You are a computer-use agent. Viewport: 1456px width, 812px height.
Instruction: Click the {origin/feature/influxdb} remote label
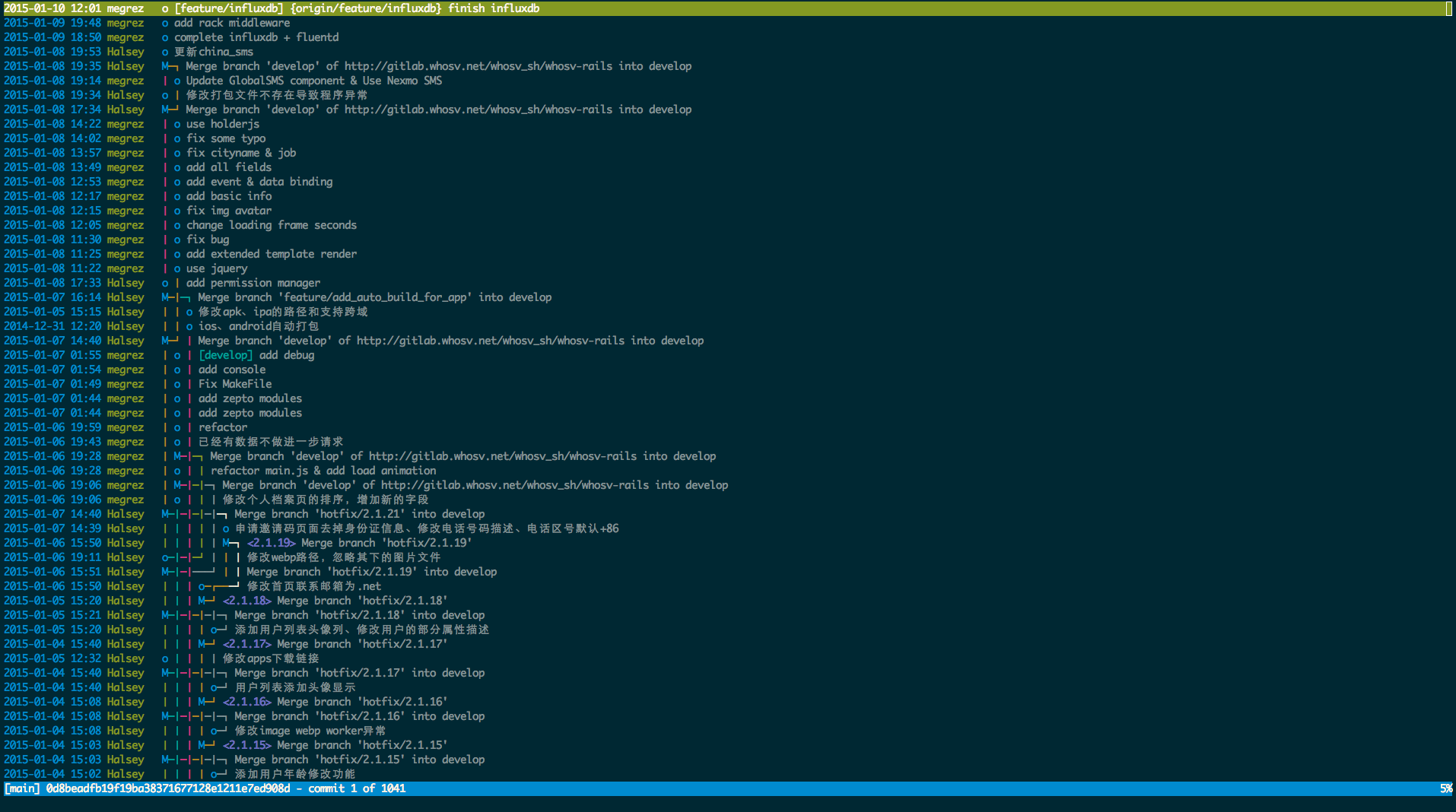click(366, 8)
